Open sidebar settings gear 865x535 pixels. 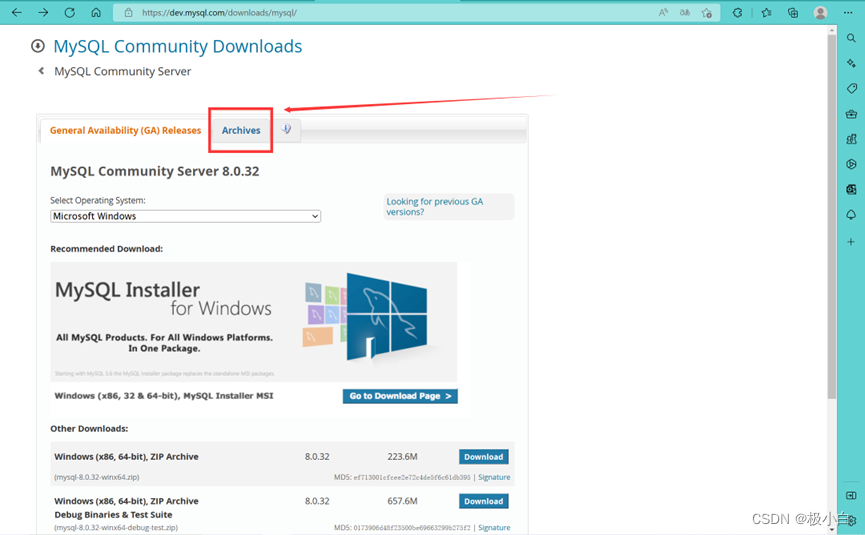coord(853,520)
